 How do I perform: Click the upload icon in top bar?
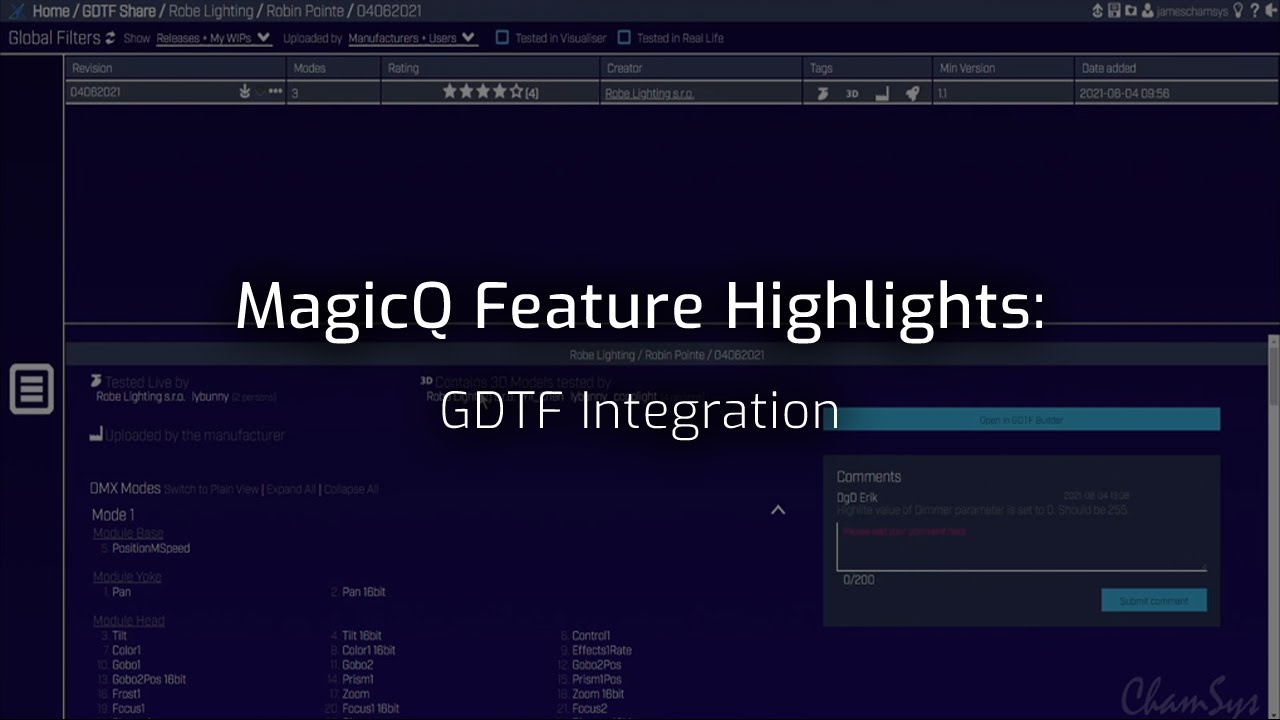click(1098, 11)
